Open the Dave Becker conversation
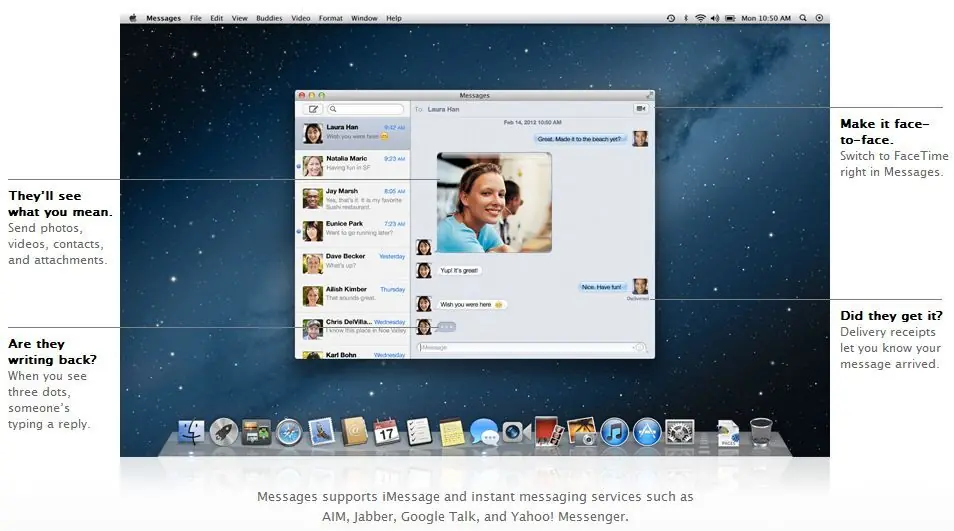Image resolution: width=954 pixels, height=531 pixels. pos(353,263)
